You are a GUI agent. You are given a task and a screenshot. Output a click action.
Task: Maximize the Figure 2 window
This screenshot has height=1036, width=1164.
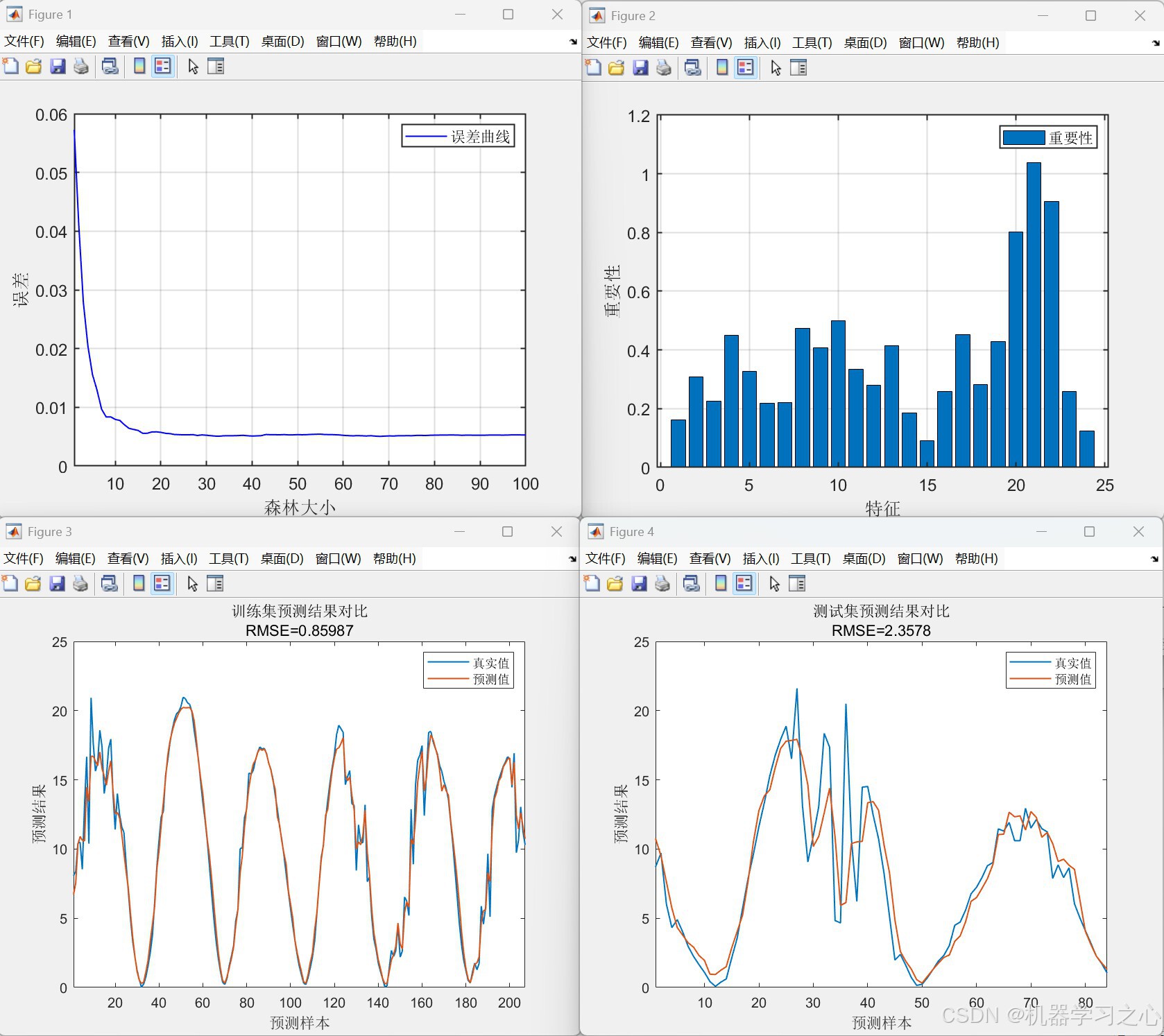click(x=1090, y=15)
